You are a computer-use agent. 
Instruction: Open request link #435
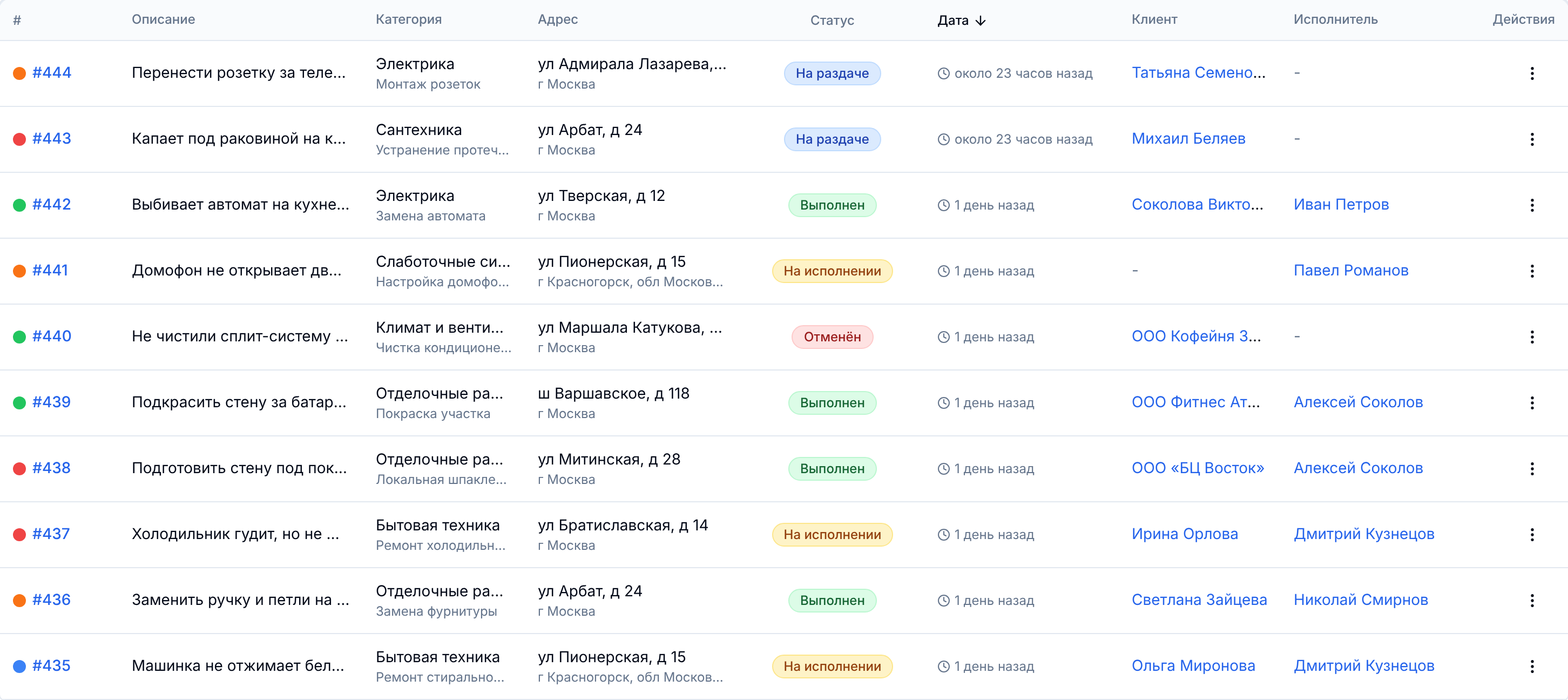[x=52, y=665]
